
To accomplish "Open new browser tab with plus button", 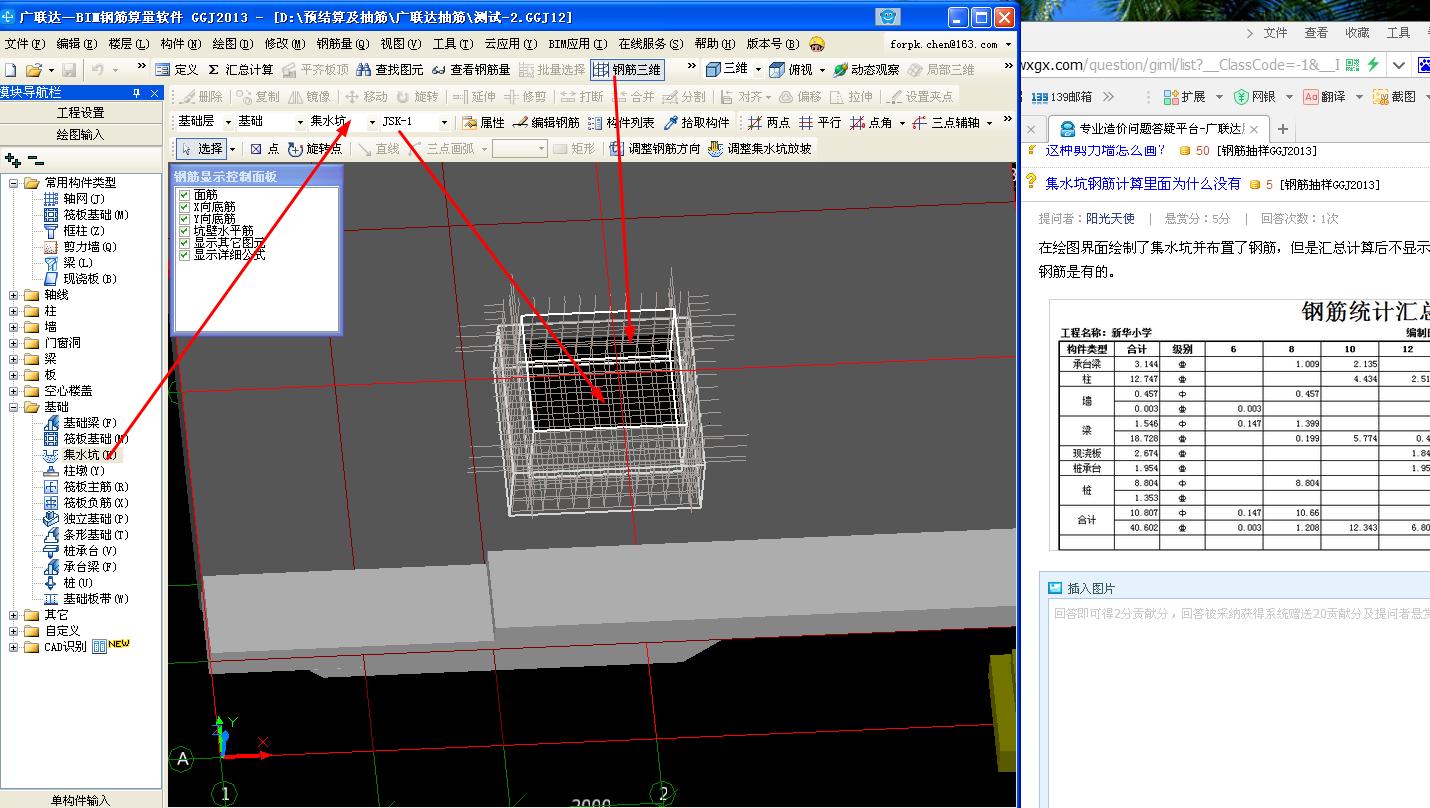I will pyautogui.click(x=1283, y=129).
